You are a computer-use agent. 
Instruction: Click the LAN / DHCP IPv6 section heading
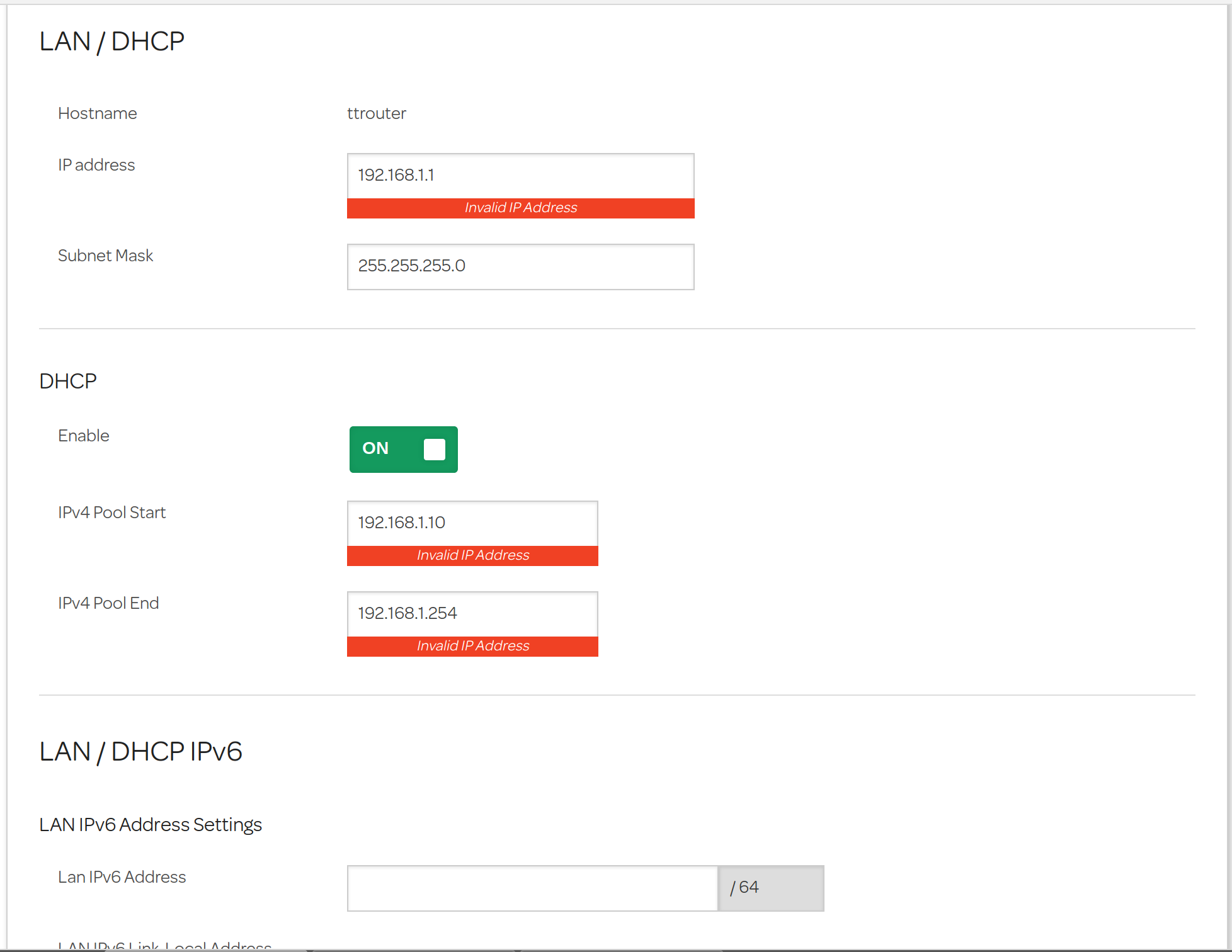[x=140, y=751]
